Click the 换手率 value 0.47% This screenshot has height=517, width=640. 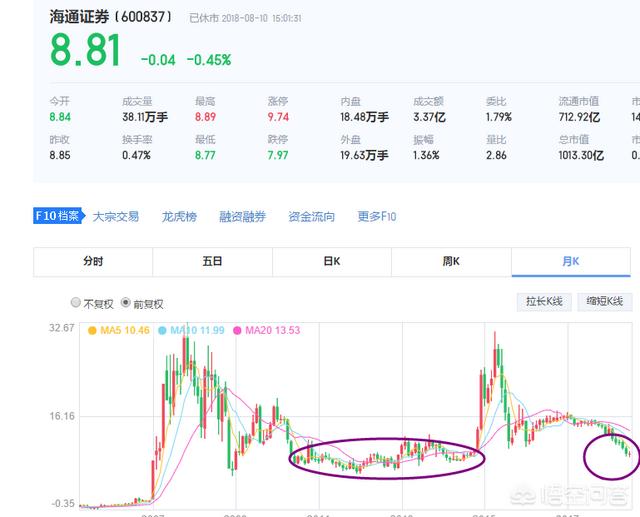tap(136, 155)
